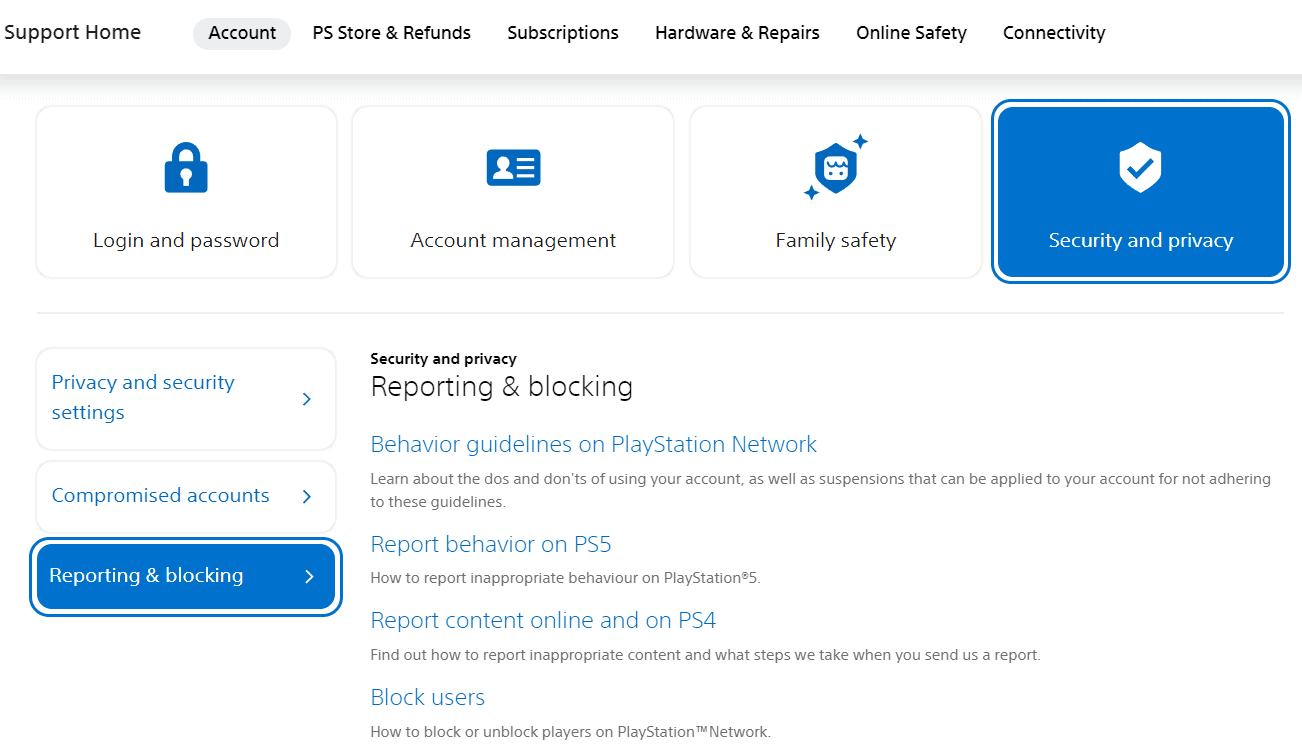Switch to the Account tab
Viewport: 1302px width, 755px height.
click(241, 32)
